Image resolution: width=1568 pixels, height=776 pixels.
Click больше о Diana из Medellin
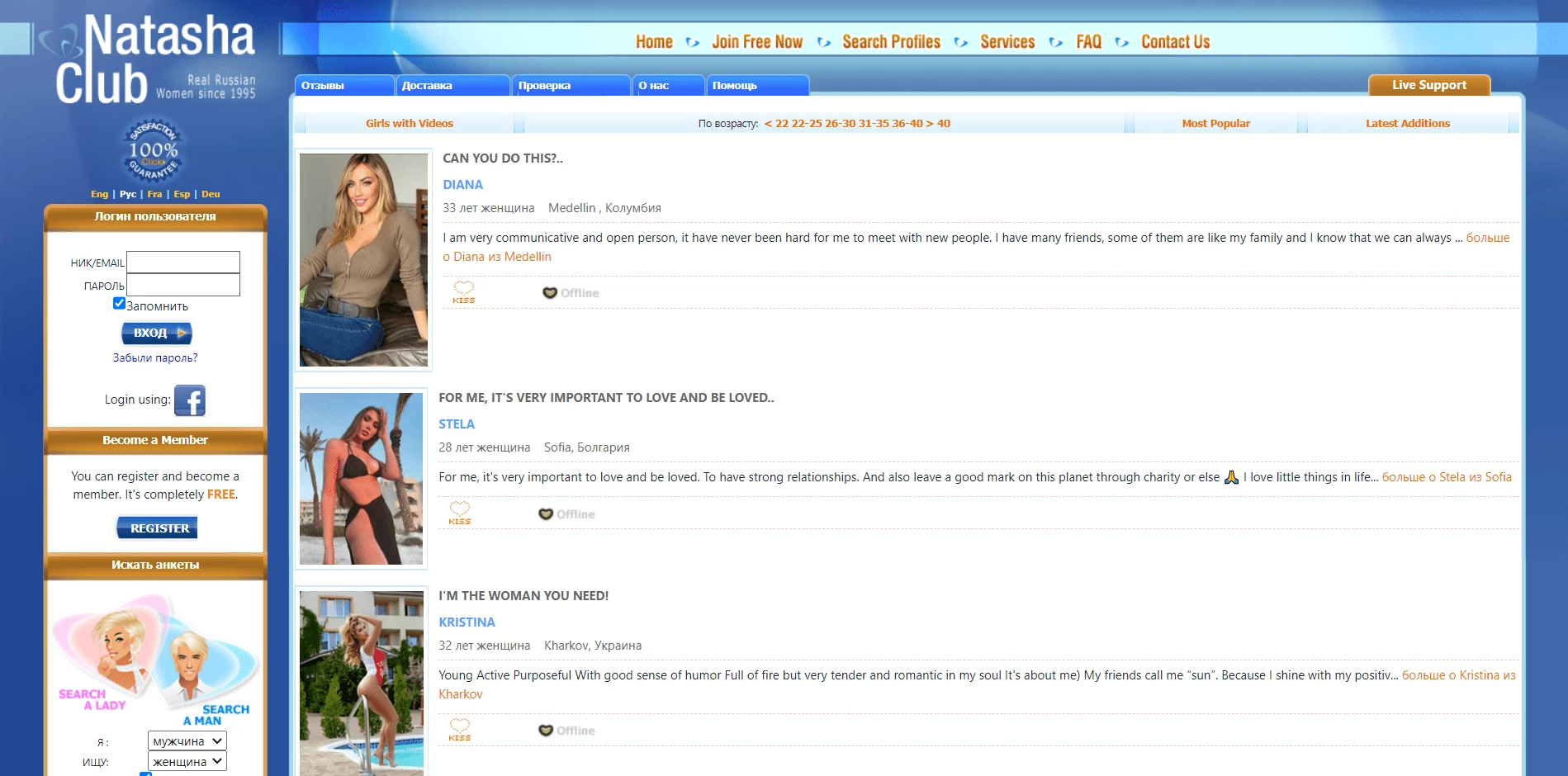(x=1488, y=238)
